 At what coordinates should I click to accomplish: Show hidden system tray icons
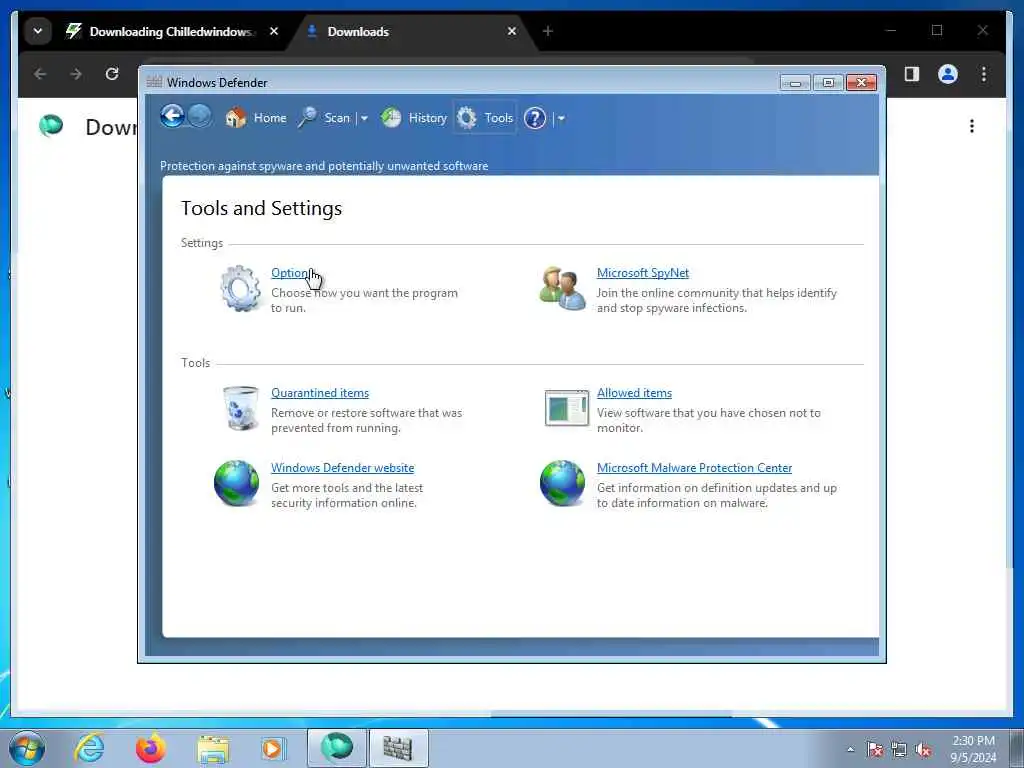tap(850, 749)
